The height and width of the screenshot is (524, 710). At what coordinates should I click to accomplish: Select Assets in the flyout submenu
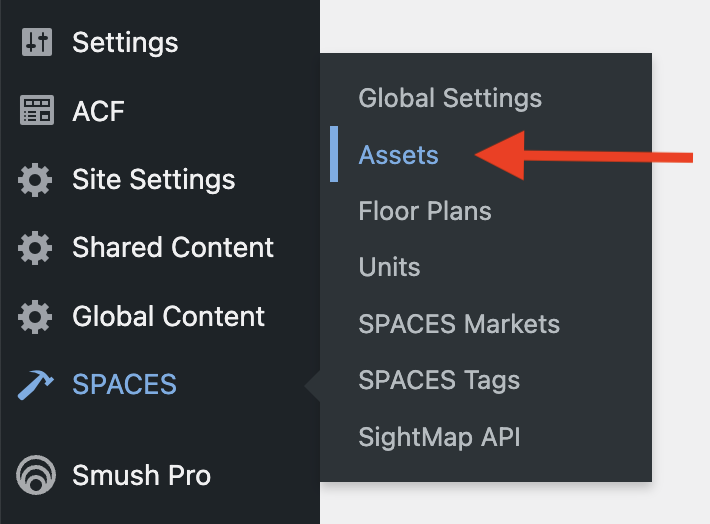pyautogui.click(x=398, y=155)
